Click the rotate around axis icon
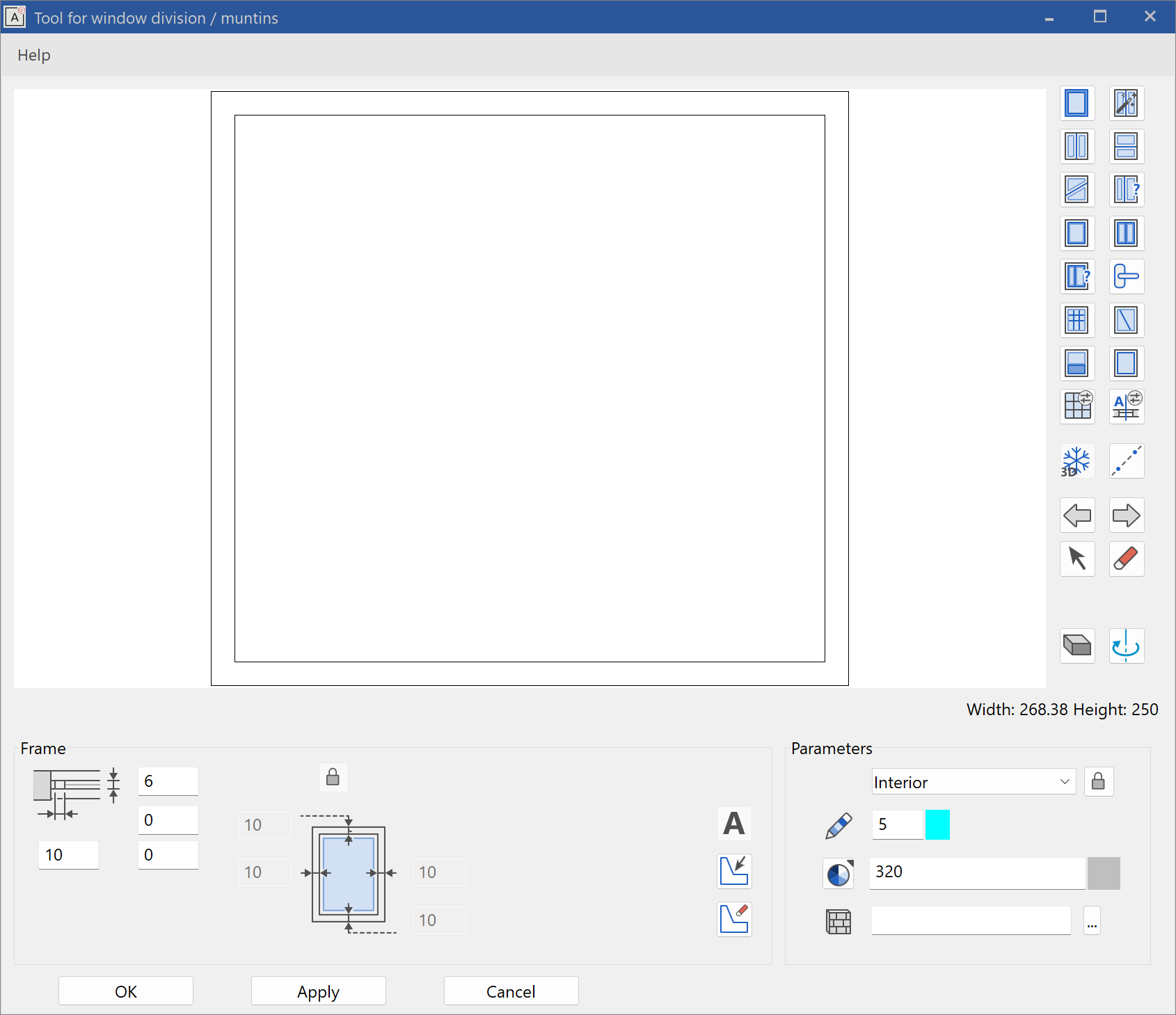This screenshot has width=1176, height=1015. 1127,646
